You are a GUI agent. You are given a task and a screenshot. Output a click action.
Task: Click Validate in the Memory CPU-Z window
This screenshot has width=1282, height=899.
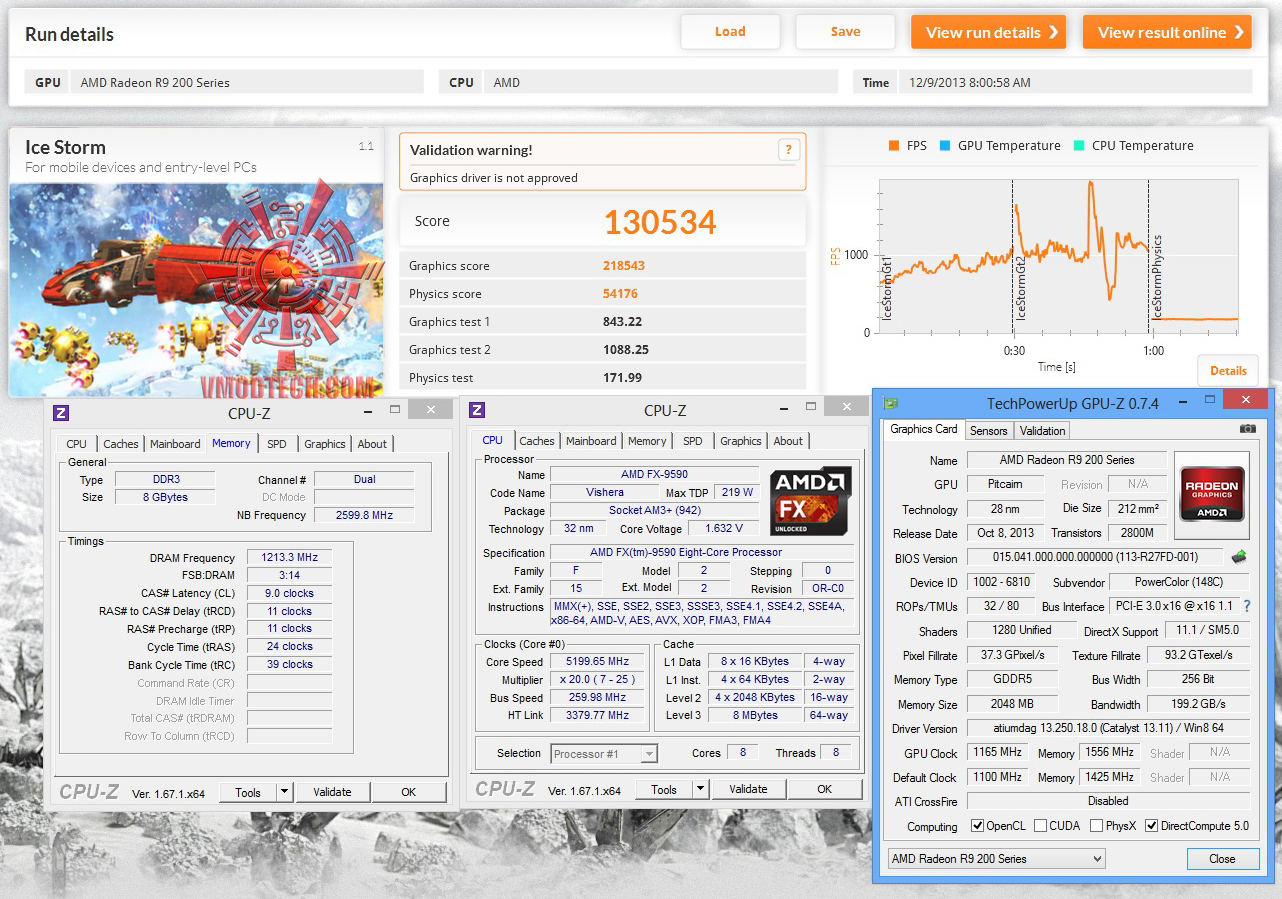coord(332,792)
